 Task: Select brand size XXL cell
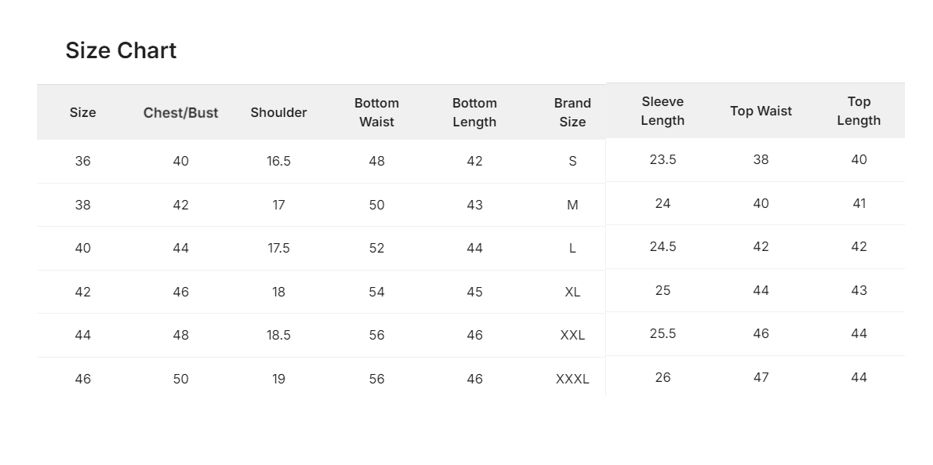coord(572,335)
